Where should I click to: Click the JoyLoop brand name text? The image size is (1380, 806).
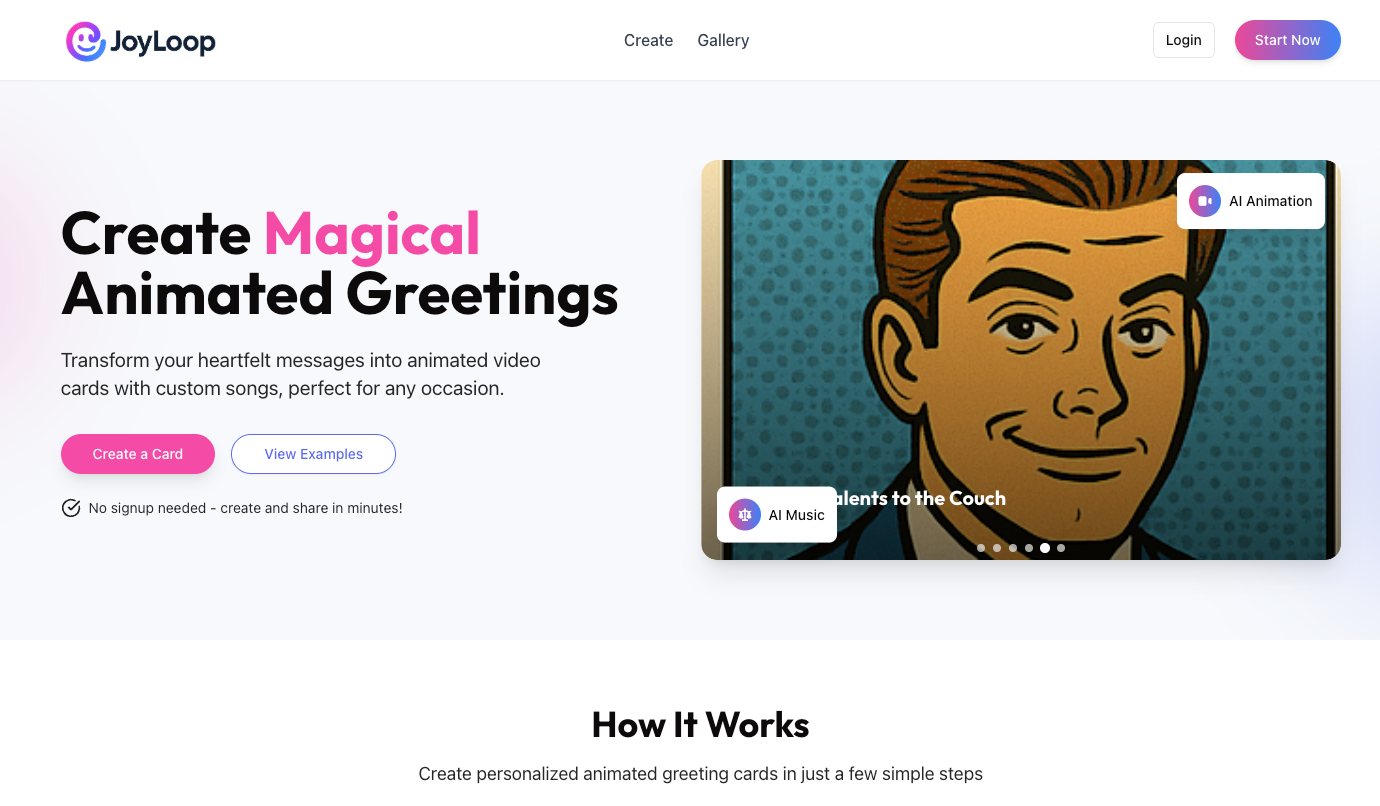[x=163, y=42]
